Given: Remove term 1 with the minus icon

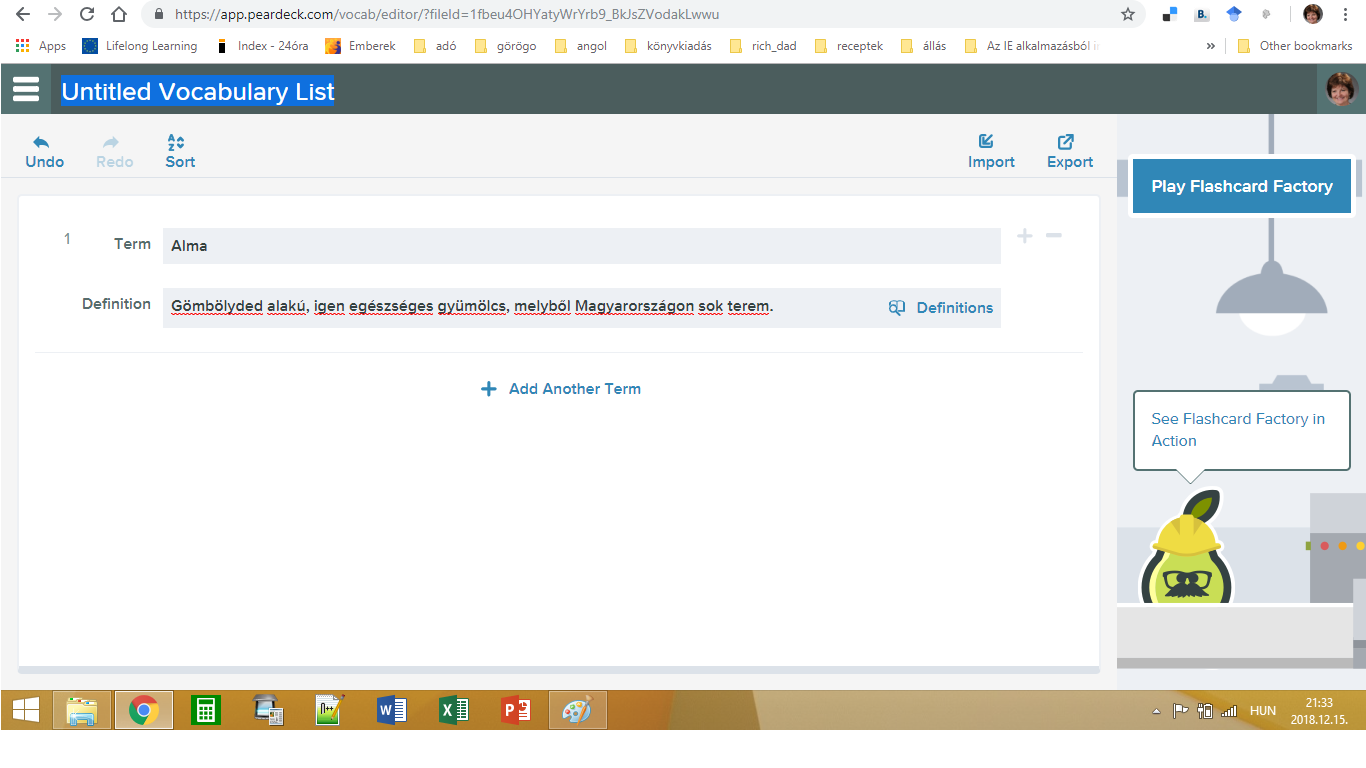Looking at the screenshot, I should pyautogui.click(x=1053, y=236).
